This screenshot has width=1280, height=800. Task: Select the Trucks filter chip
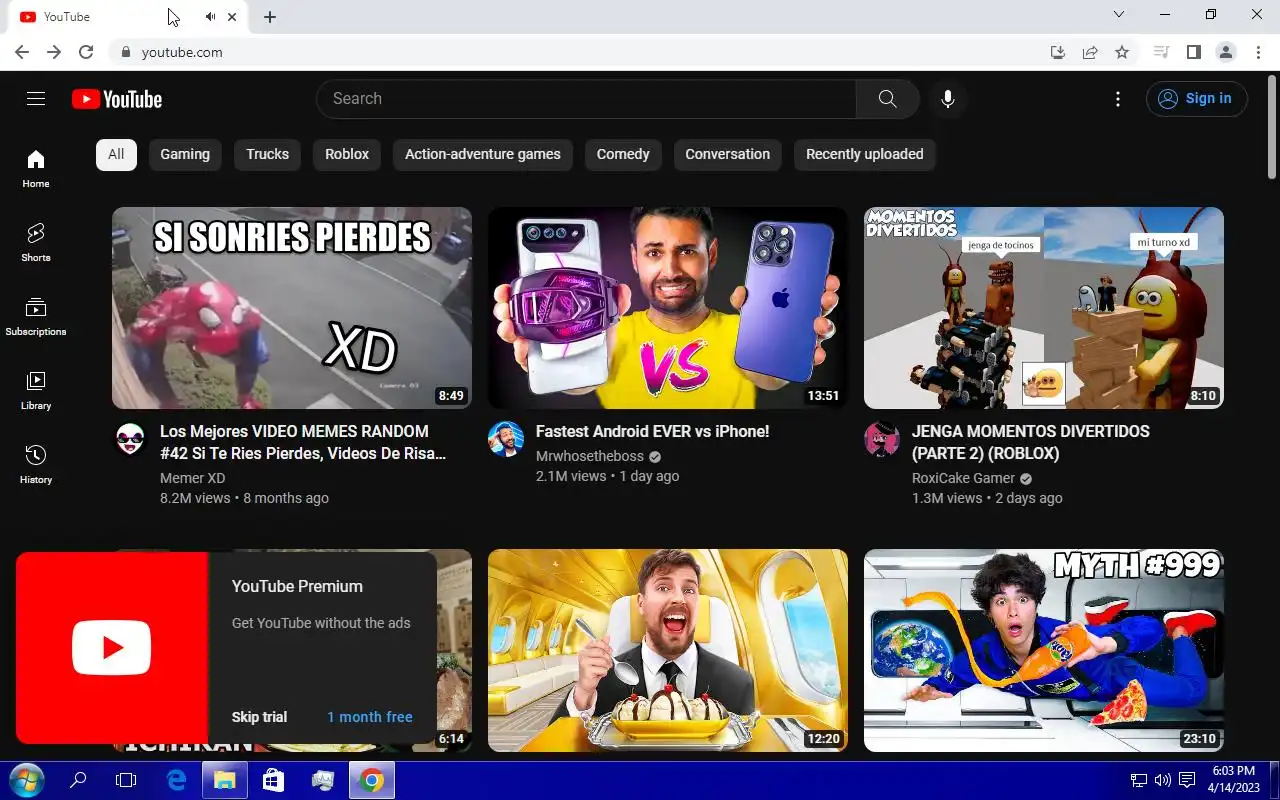pyautogui.click(x=267, y=154)
